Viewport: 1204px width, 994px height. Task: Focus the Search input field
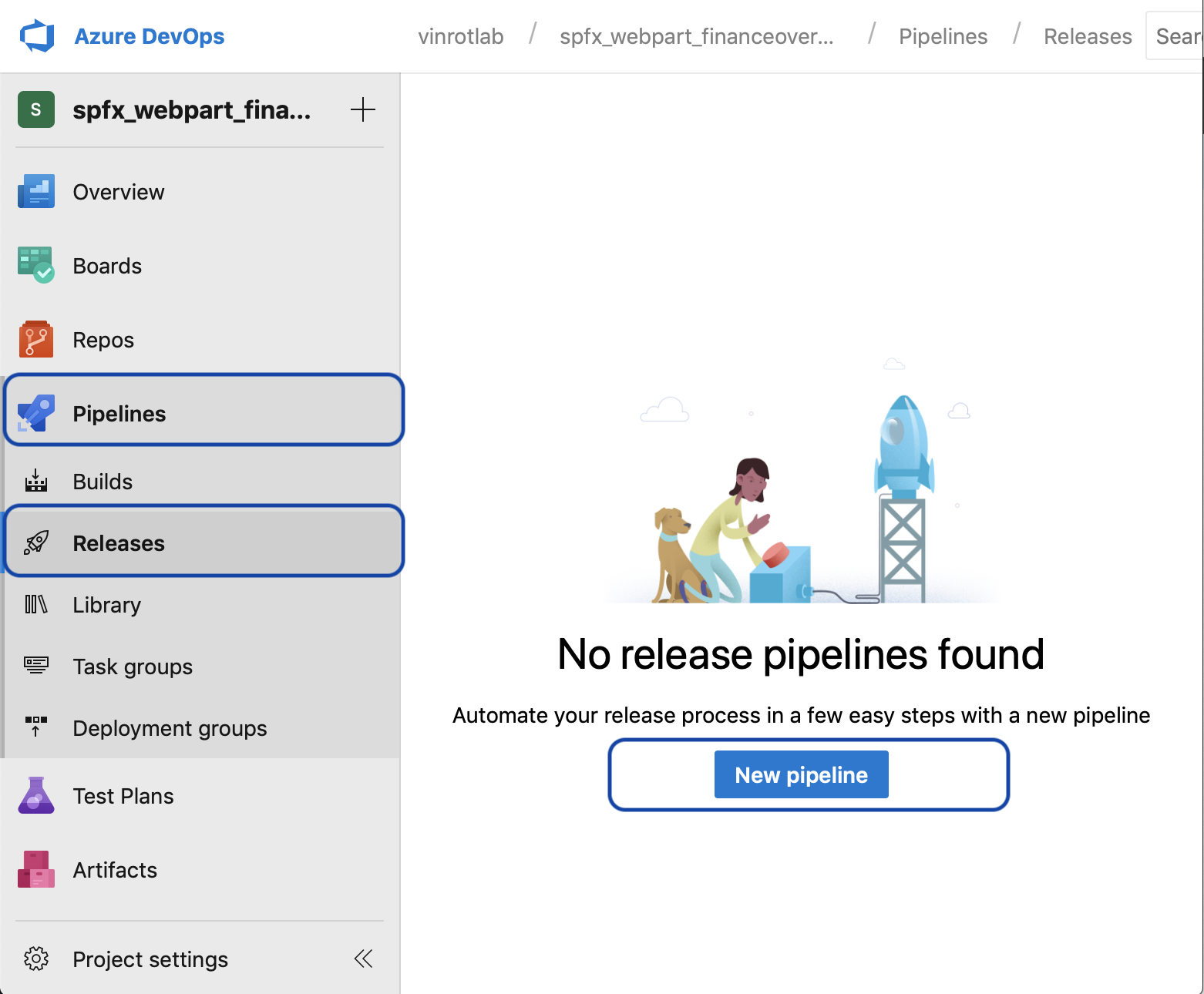point(1176,36)
